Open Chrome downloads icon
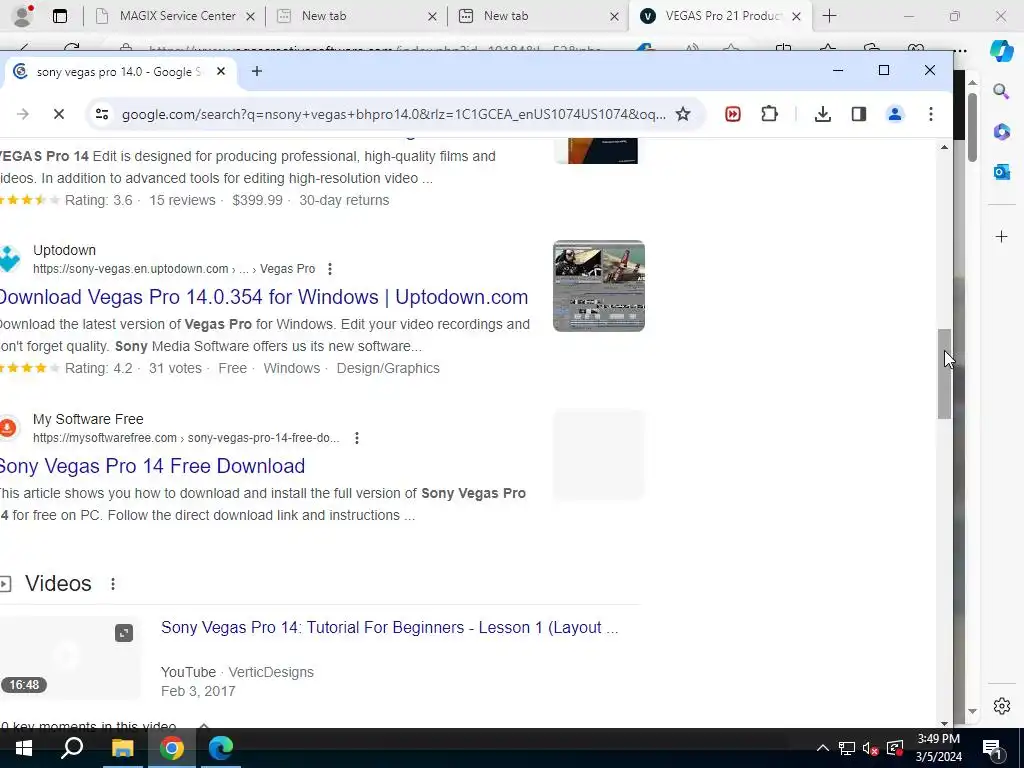Screen dimensions: 1024x768 coord(823,114)
